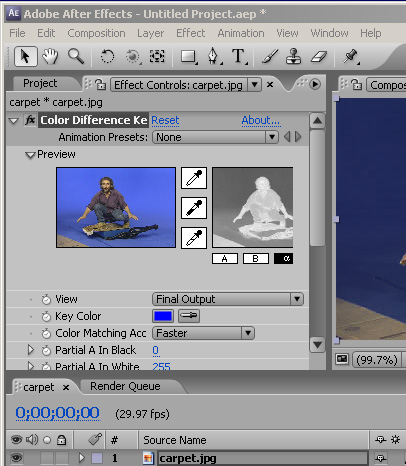Click the About link for the effect
Screen dimensions: 406x466
coord(261,120)
